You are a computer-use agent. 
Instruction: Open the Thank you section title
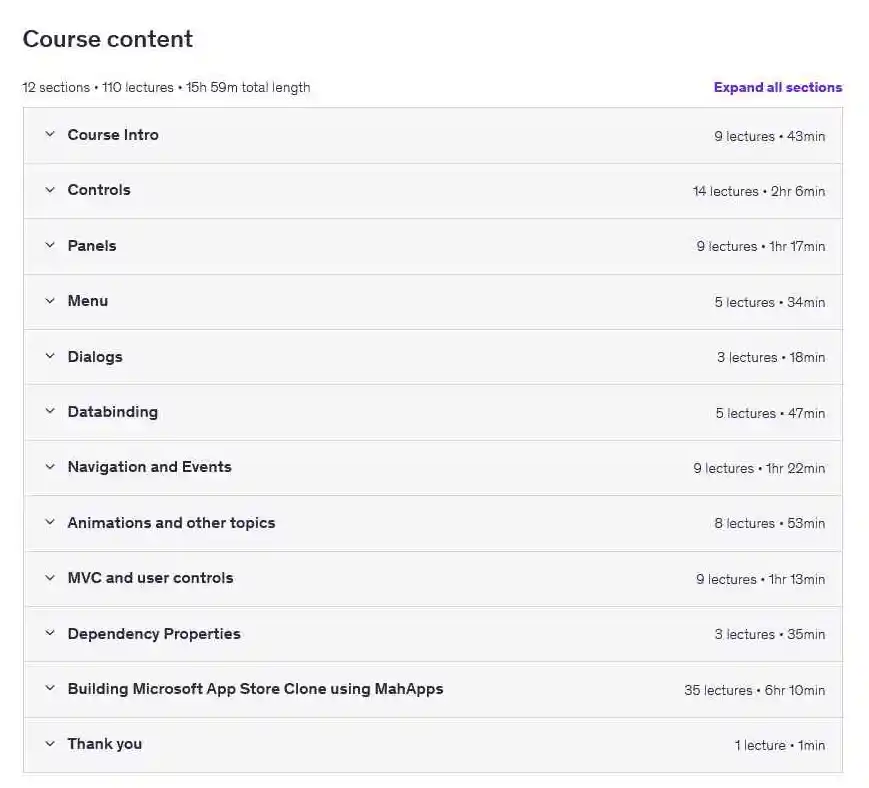104,744
